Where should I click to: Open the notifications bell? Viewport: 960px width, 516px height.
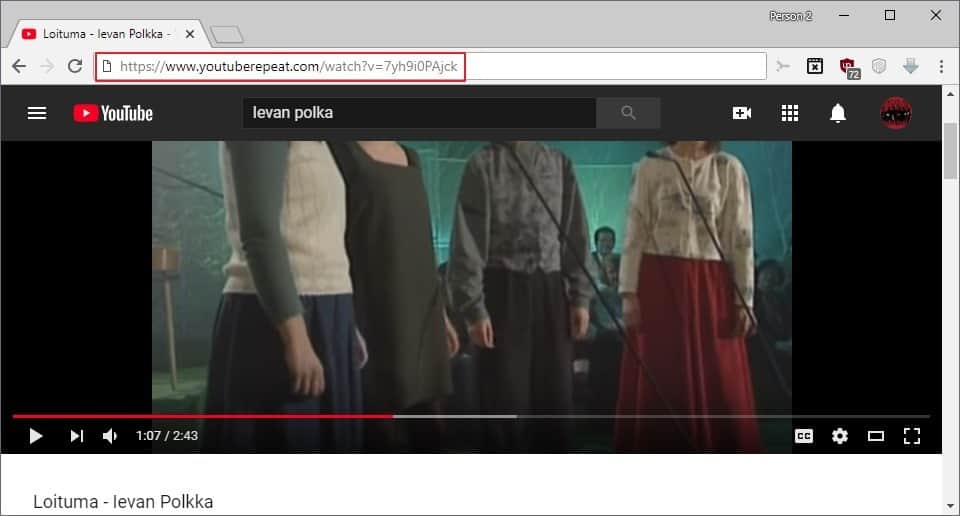click(838, 113)
